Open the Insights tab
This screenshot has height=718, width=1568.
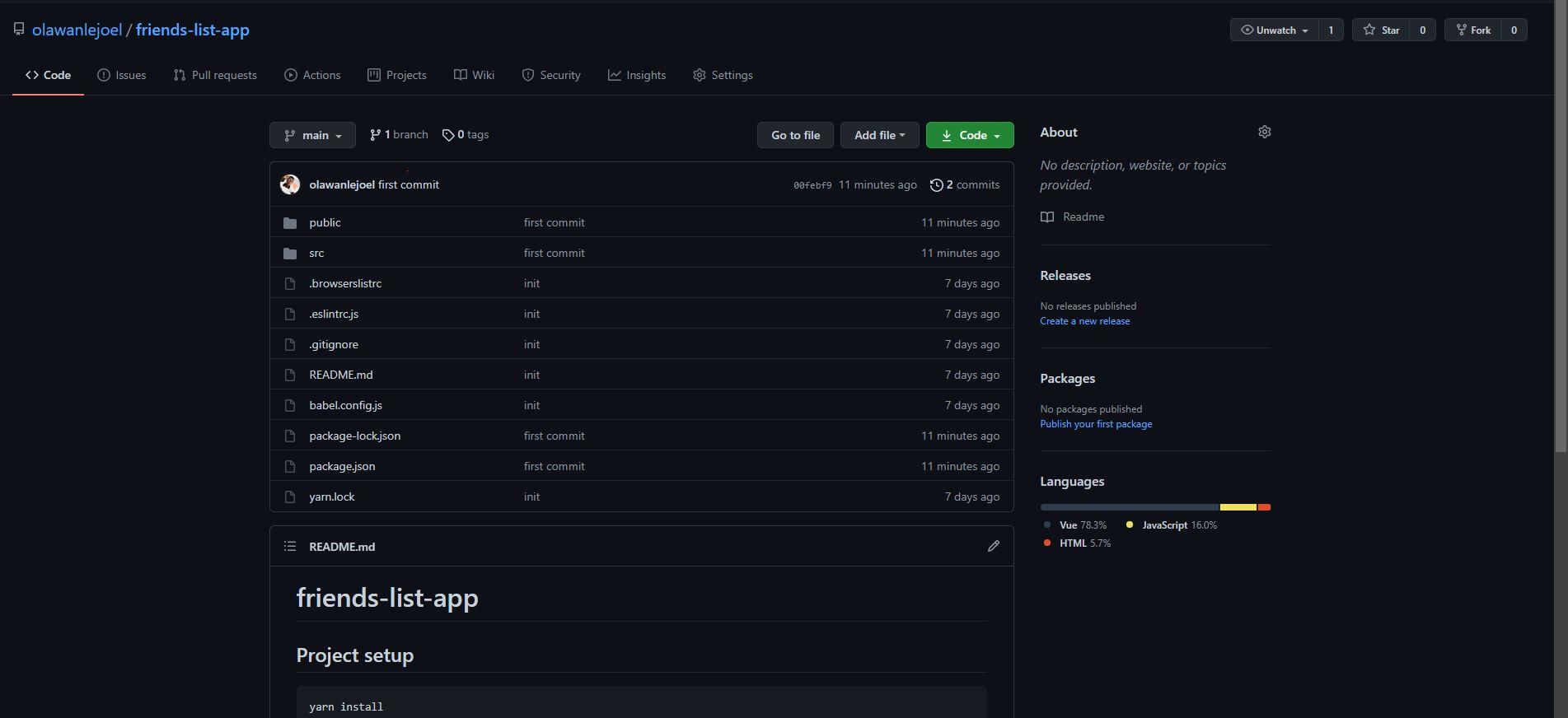click(x=637, y=75)
